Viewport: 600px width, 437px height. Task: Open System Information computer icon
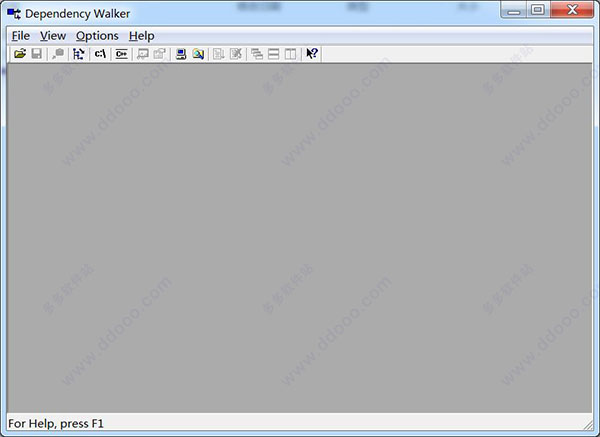[181, 54]
